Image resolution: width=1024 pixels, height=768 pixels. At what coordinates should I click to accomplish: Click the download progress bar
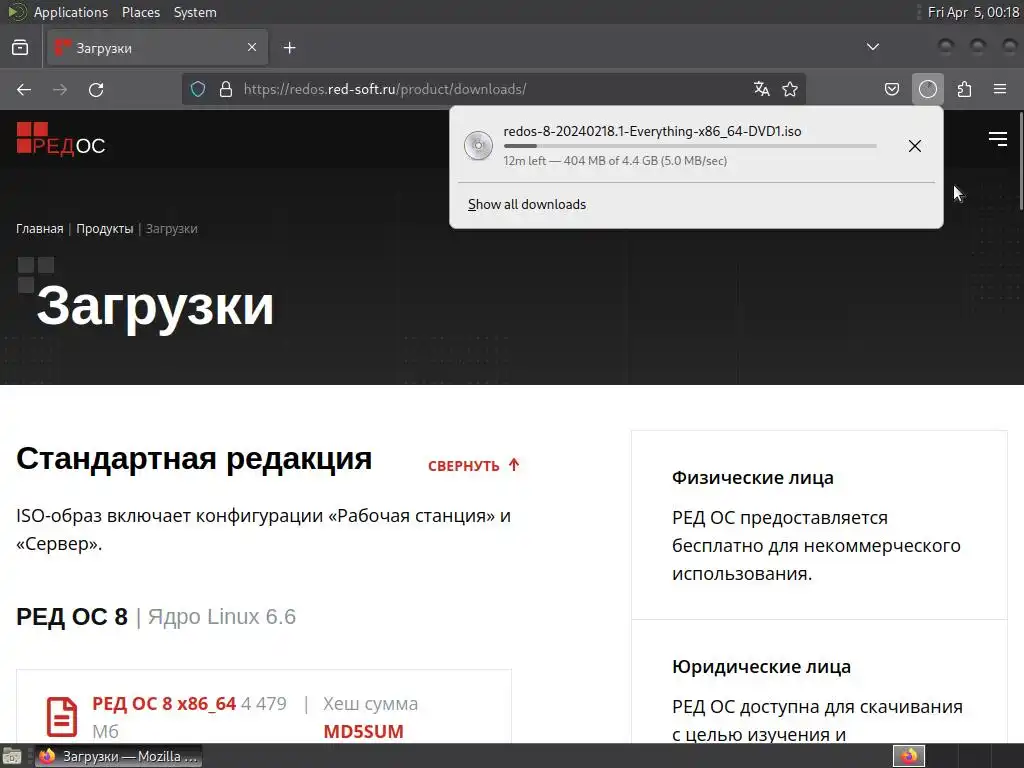tap(690, 146)
